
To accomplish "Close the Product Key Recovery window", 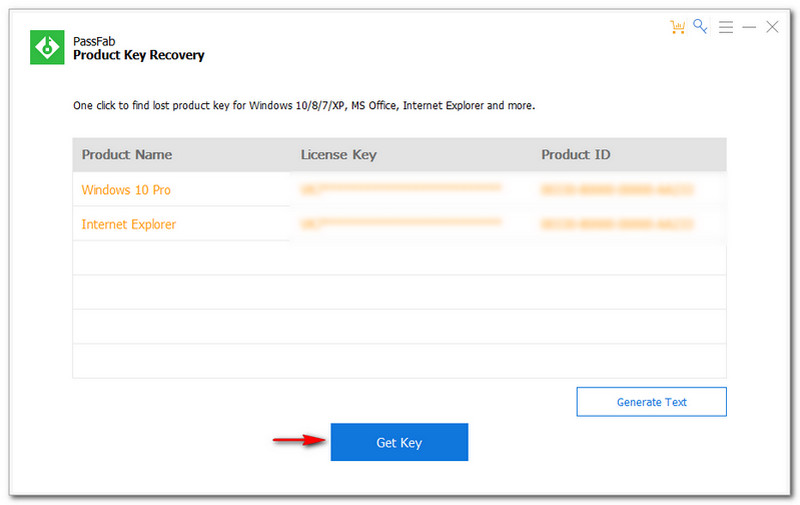I will click(772, 27).
